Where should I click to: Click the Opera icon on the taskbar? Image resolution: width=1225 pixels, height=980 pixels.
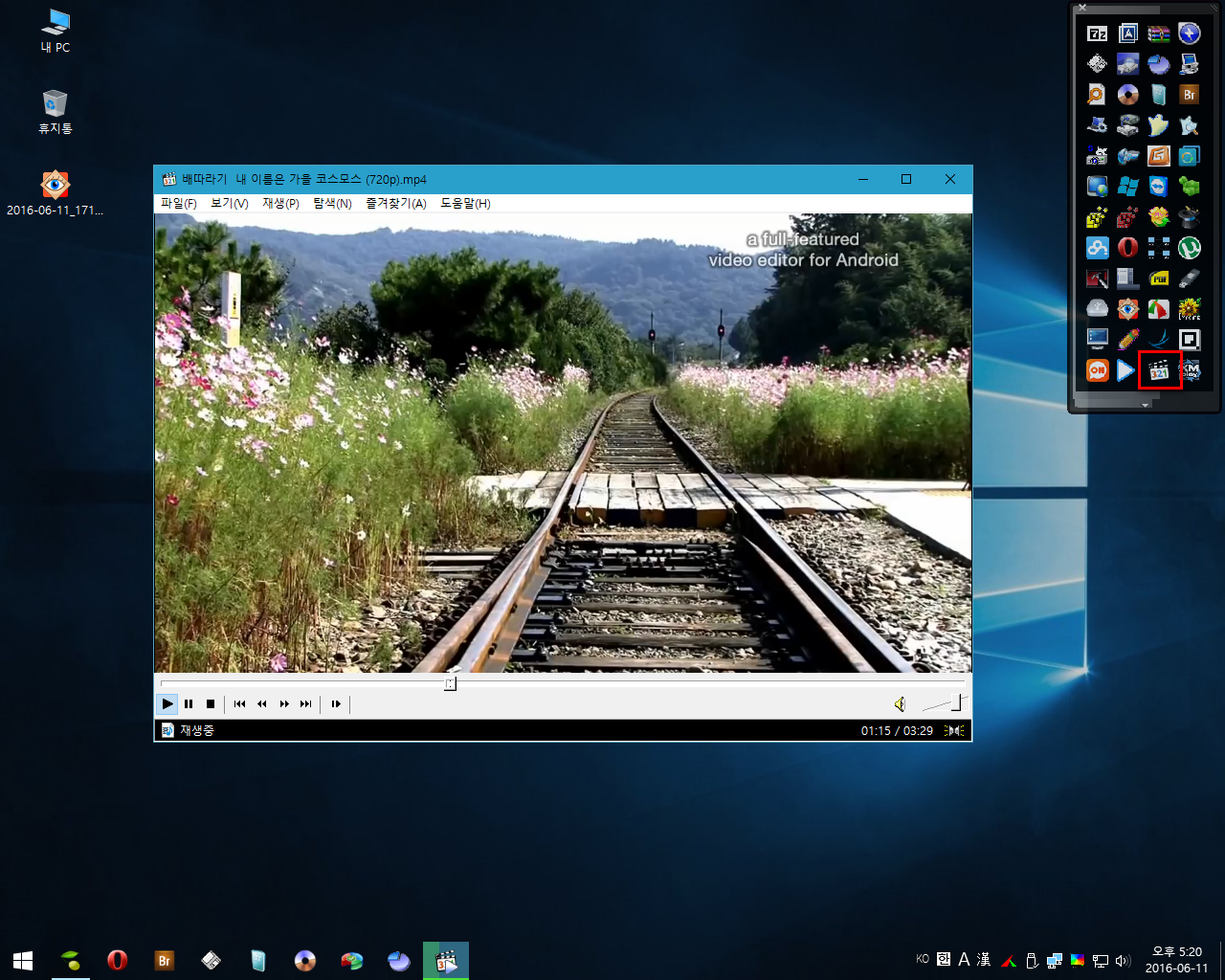point(117,960)
